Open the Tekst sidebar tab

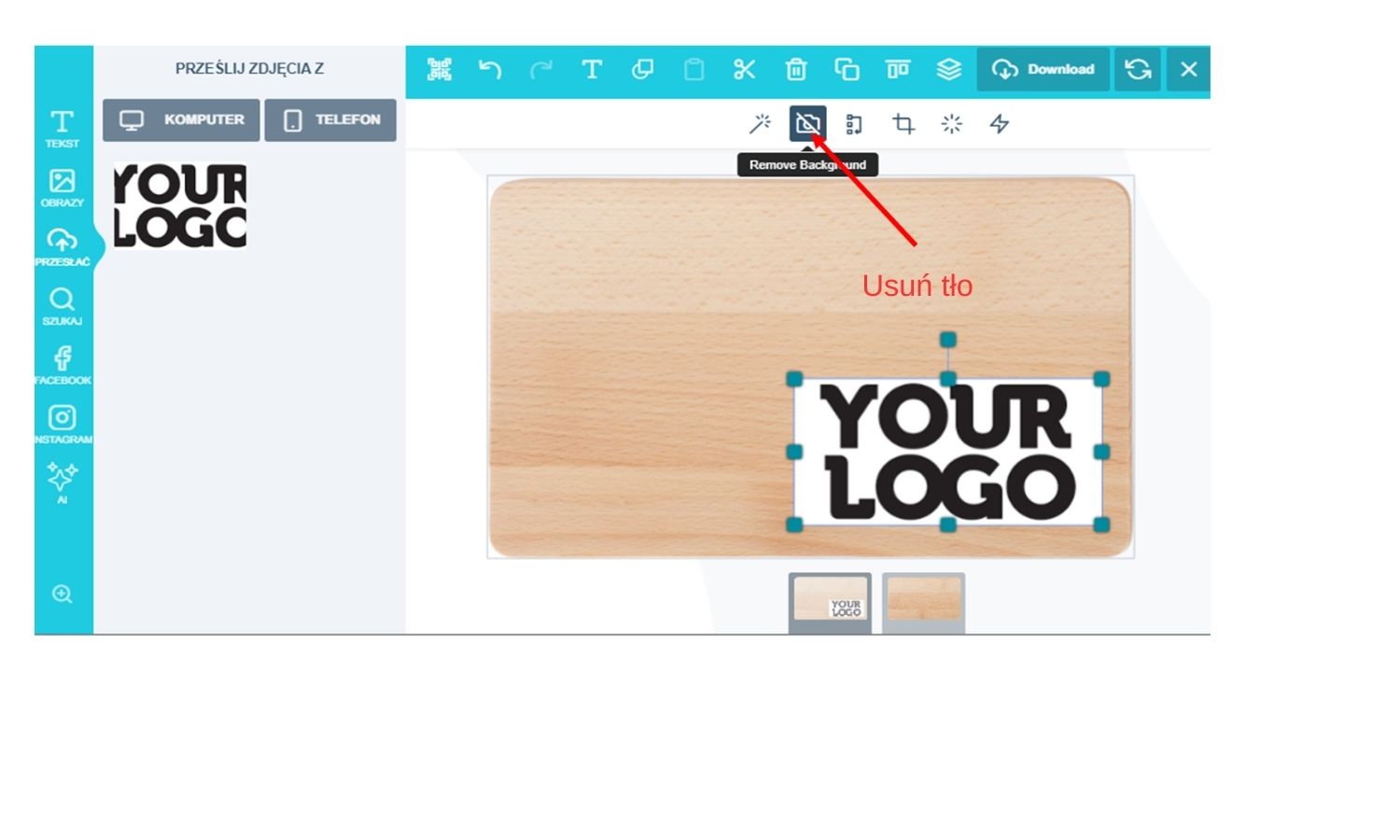(x=63, y=129)
